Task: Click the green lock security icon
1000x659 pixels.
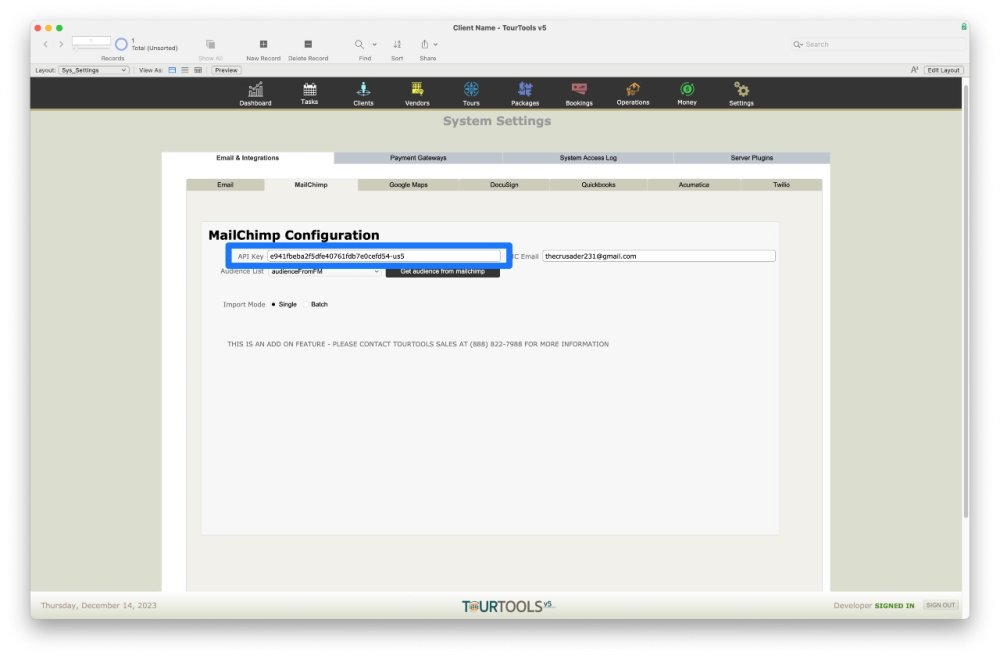Action: pos(964,27)
